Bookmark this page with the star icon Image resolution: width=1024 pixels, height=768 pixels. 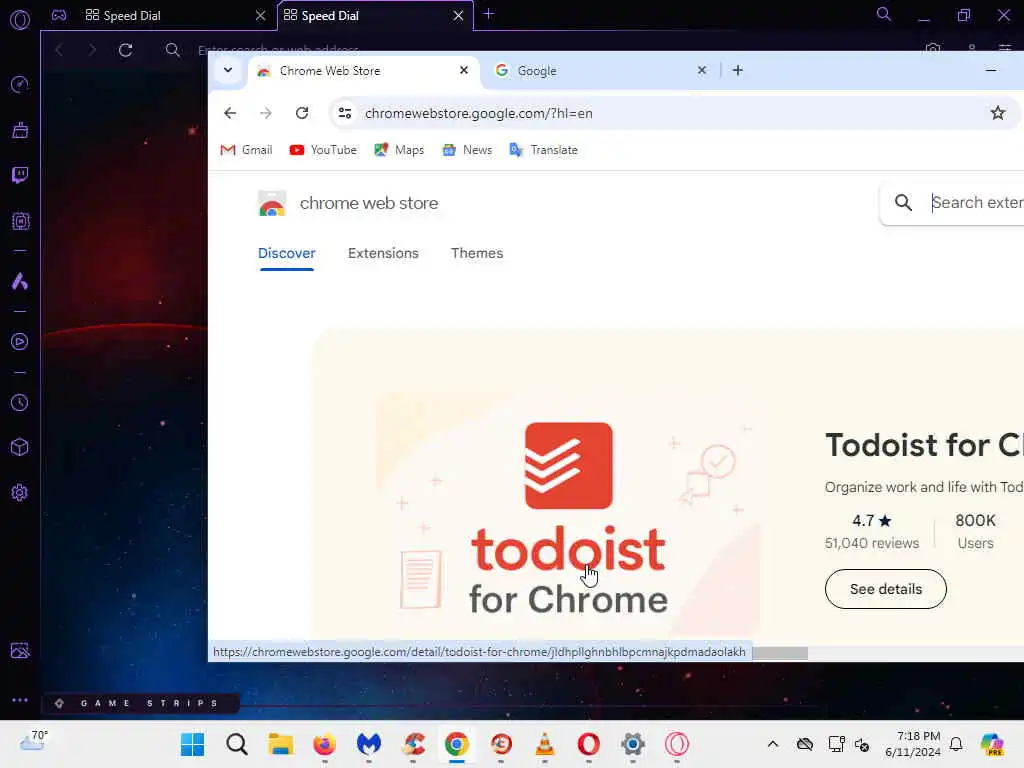tap(998, 113)
